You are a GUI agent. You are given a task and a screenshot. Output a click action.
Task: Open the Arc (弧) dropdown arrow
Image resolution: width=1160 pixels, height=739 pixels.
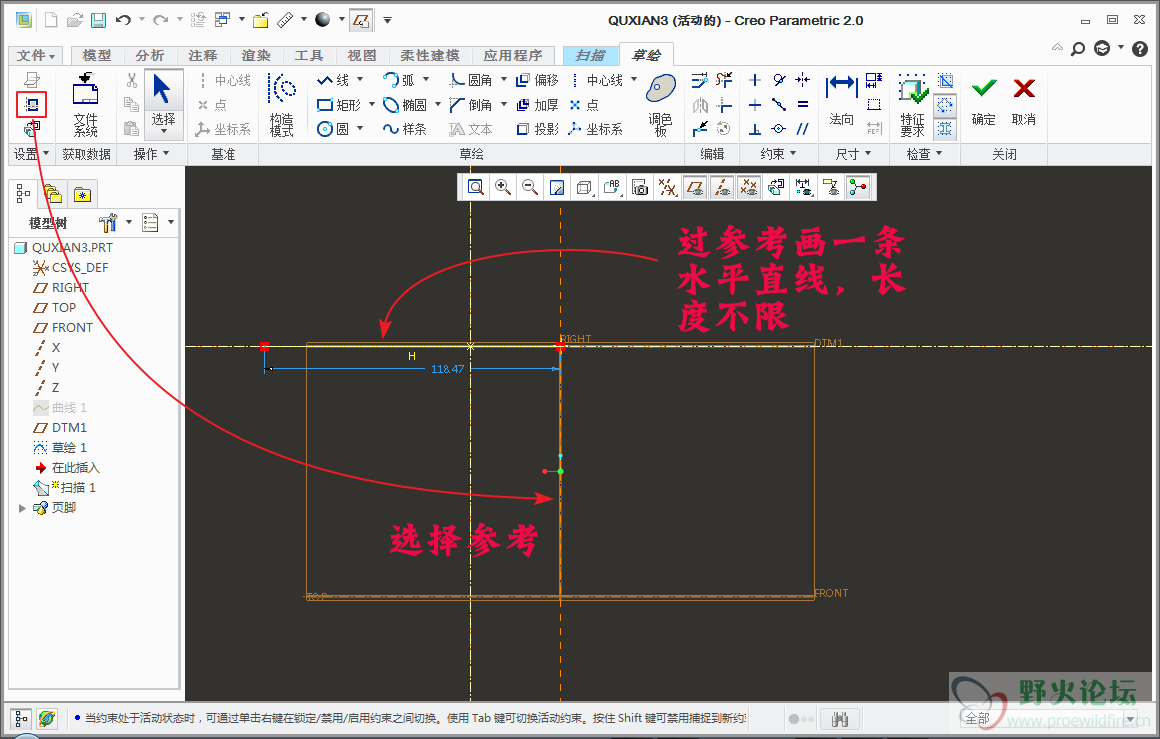click(x=426, y=79)
